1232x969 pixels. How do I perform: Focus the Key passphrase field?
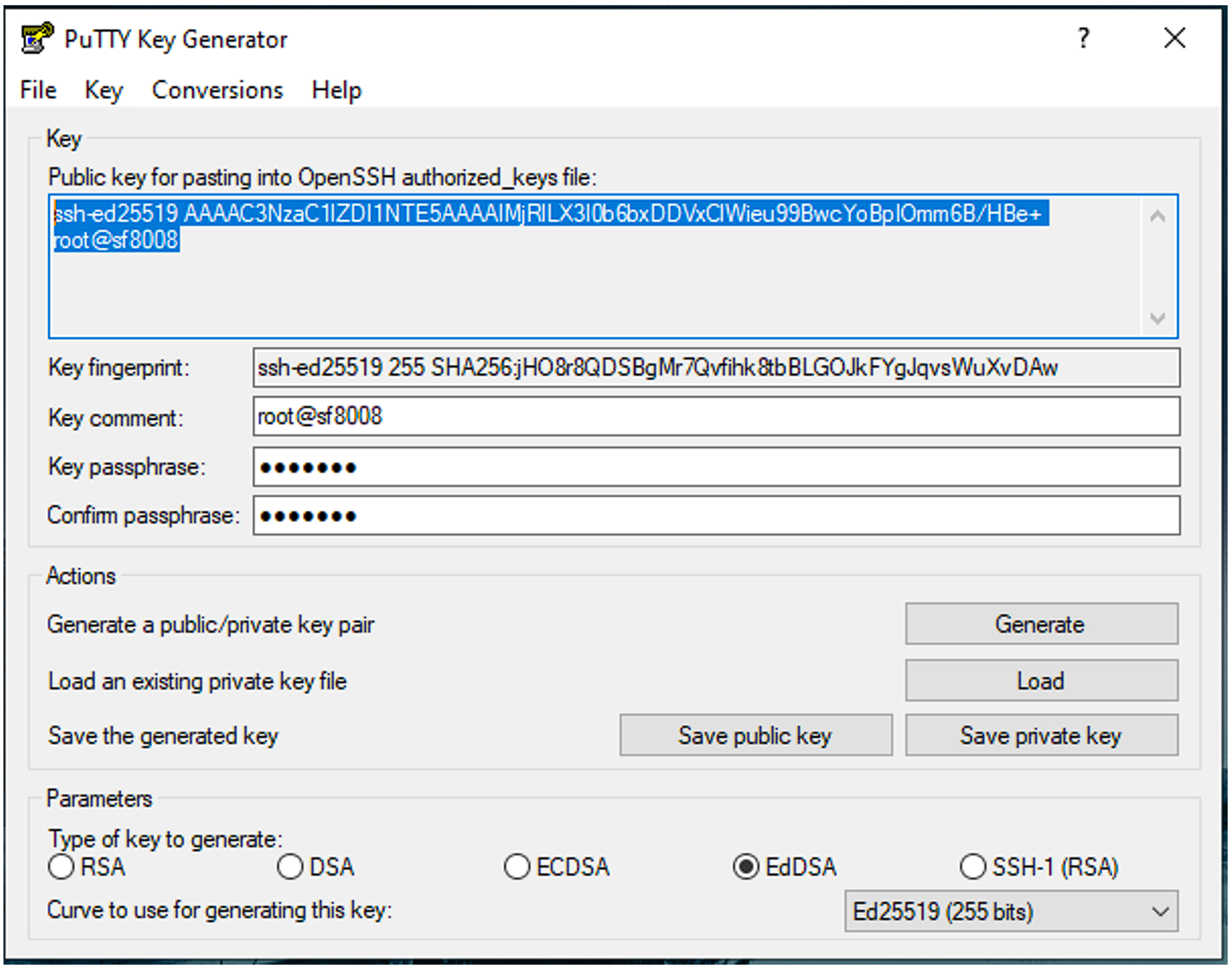pyautogui.click(x=716, y=467)
